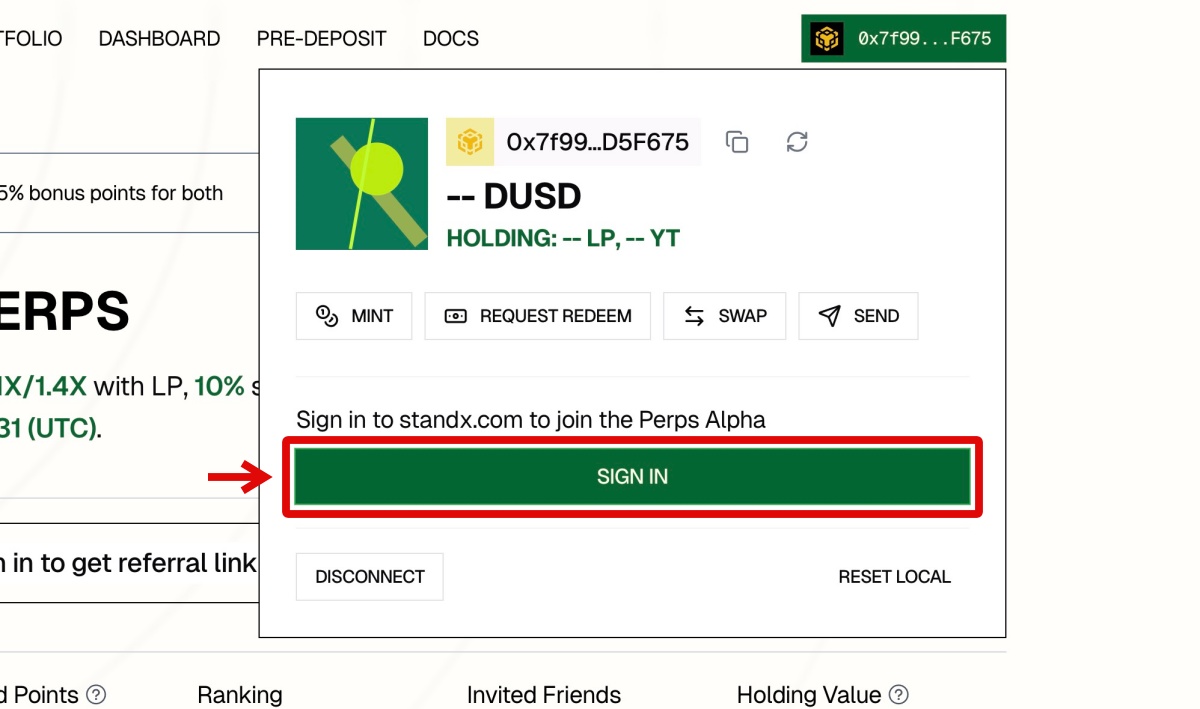The height and width of the screenshot is (709, 1200).
Task: Click the DISCONNECT button
Action: tap(369, 577)
